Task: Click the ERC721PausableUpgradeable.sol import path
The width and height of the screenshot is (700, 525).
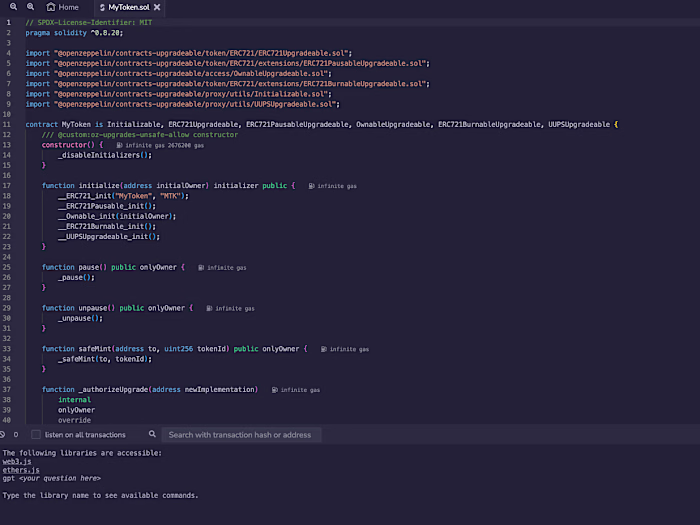Action: coord(242,63)
